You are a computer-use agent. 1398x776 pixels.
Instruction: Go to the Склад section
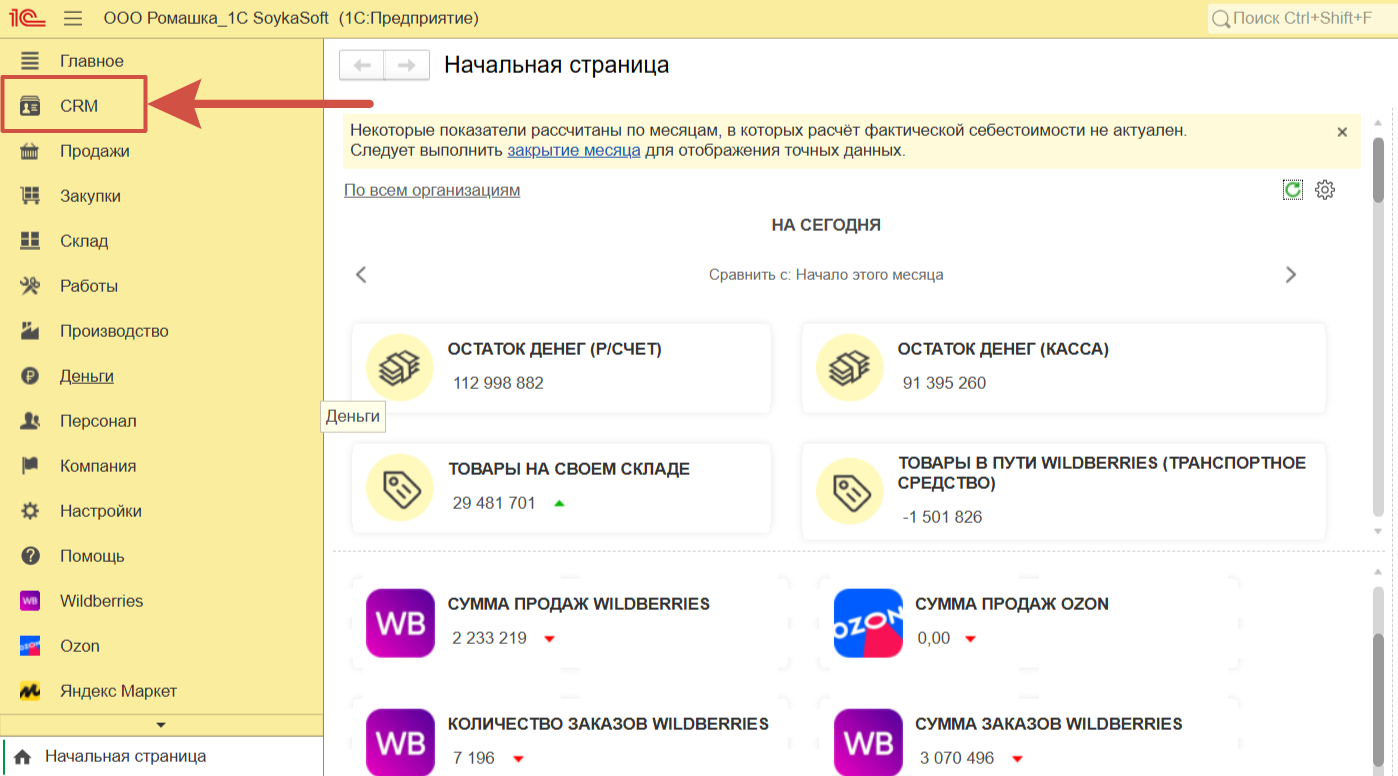83,241
